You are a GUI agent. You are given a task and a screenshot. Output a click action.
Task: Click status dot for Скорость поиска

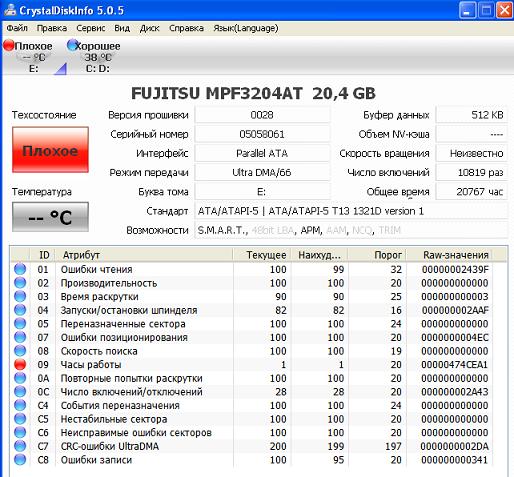point(20,351)
